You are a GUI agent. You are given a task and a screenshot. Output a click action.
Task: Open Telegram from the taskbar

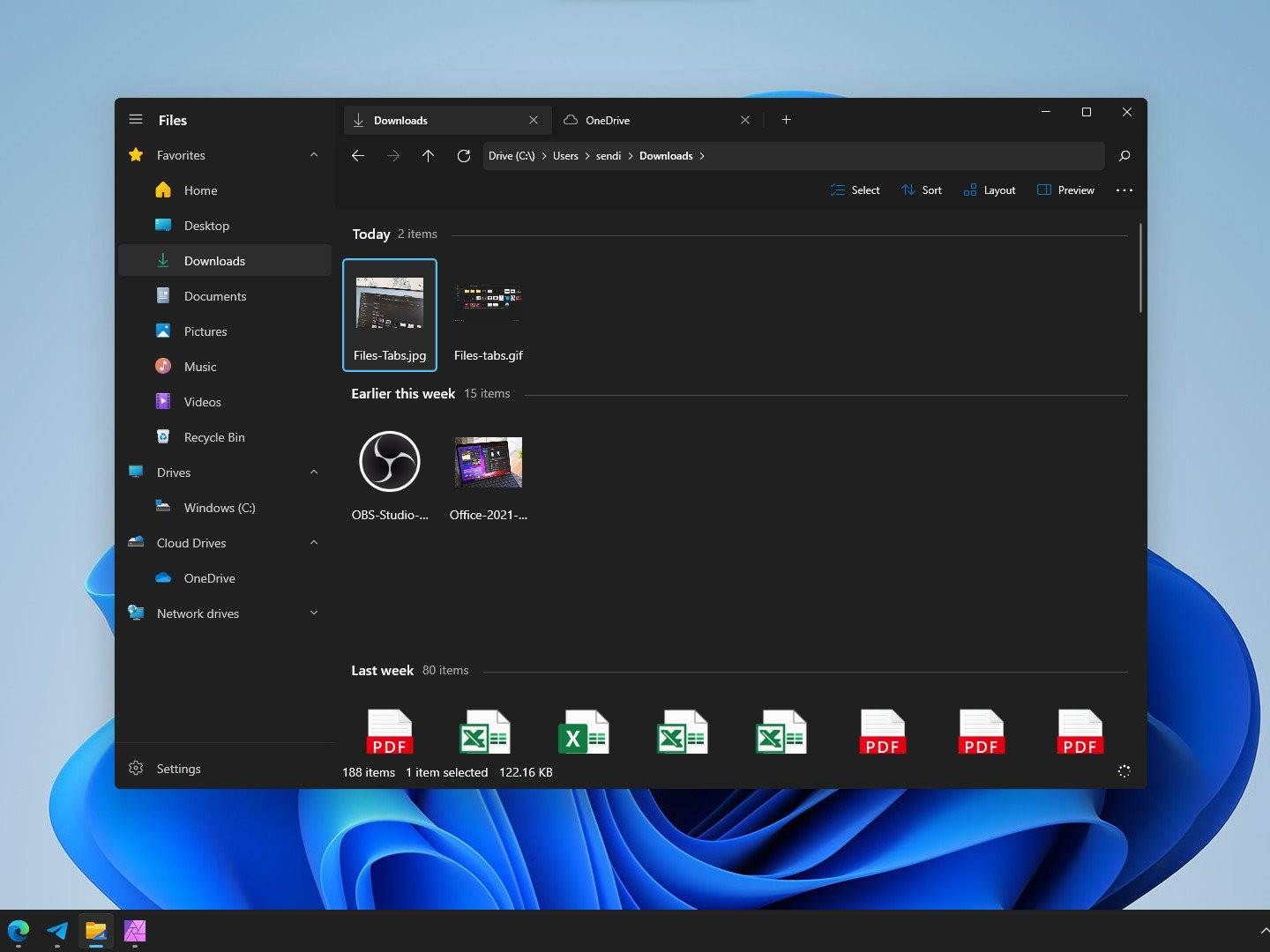[x=57, y=931]
